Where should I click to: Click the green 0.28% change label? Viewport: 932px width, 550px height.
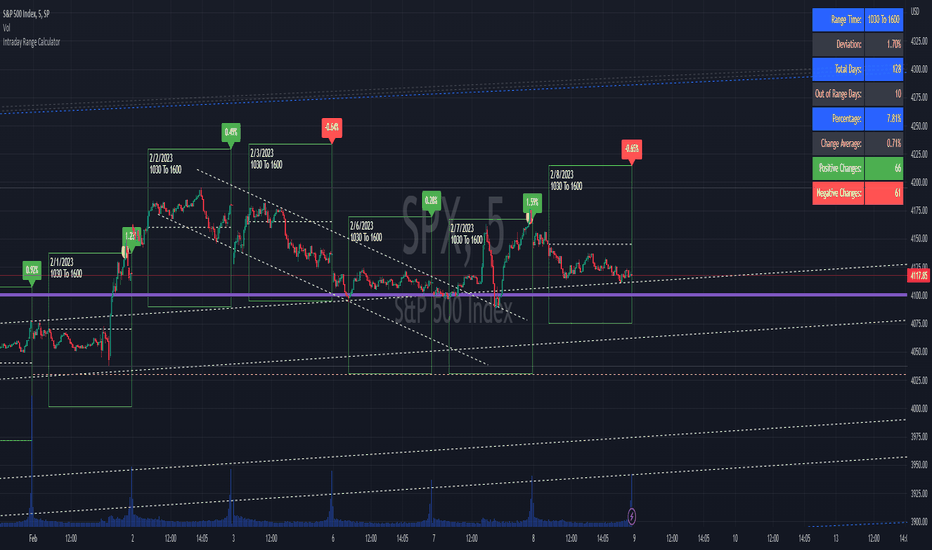point(431,200)
